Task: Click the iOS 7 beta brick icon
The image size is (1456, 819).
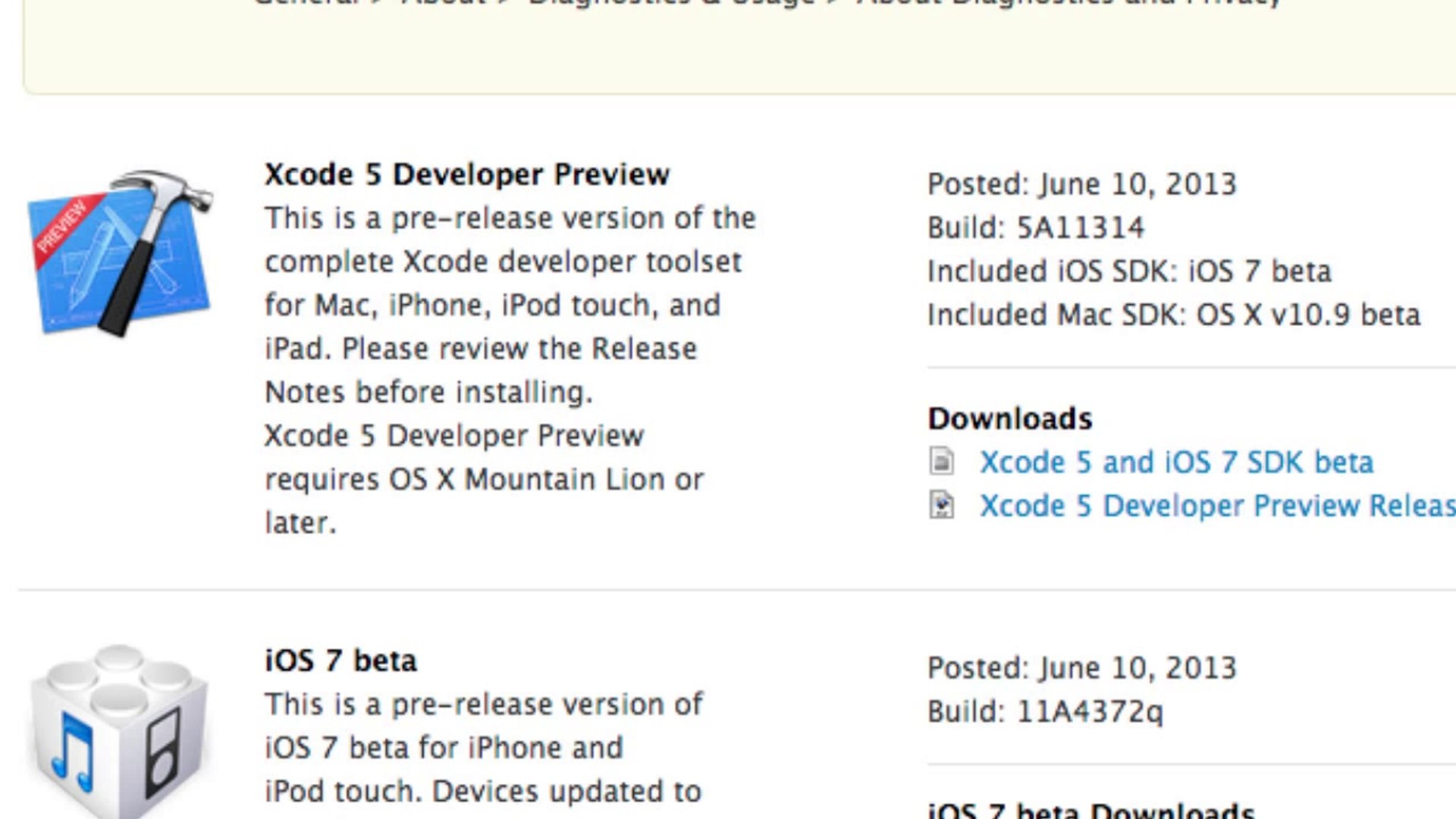Action: tap(119, 732)
